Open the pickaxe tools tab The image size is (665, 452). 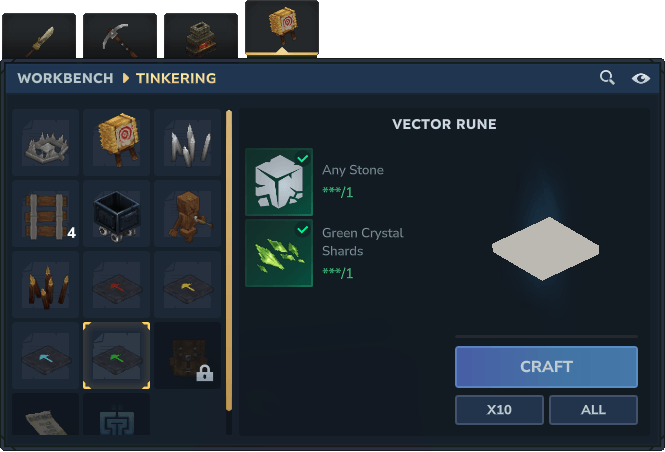point(120,36)
